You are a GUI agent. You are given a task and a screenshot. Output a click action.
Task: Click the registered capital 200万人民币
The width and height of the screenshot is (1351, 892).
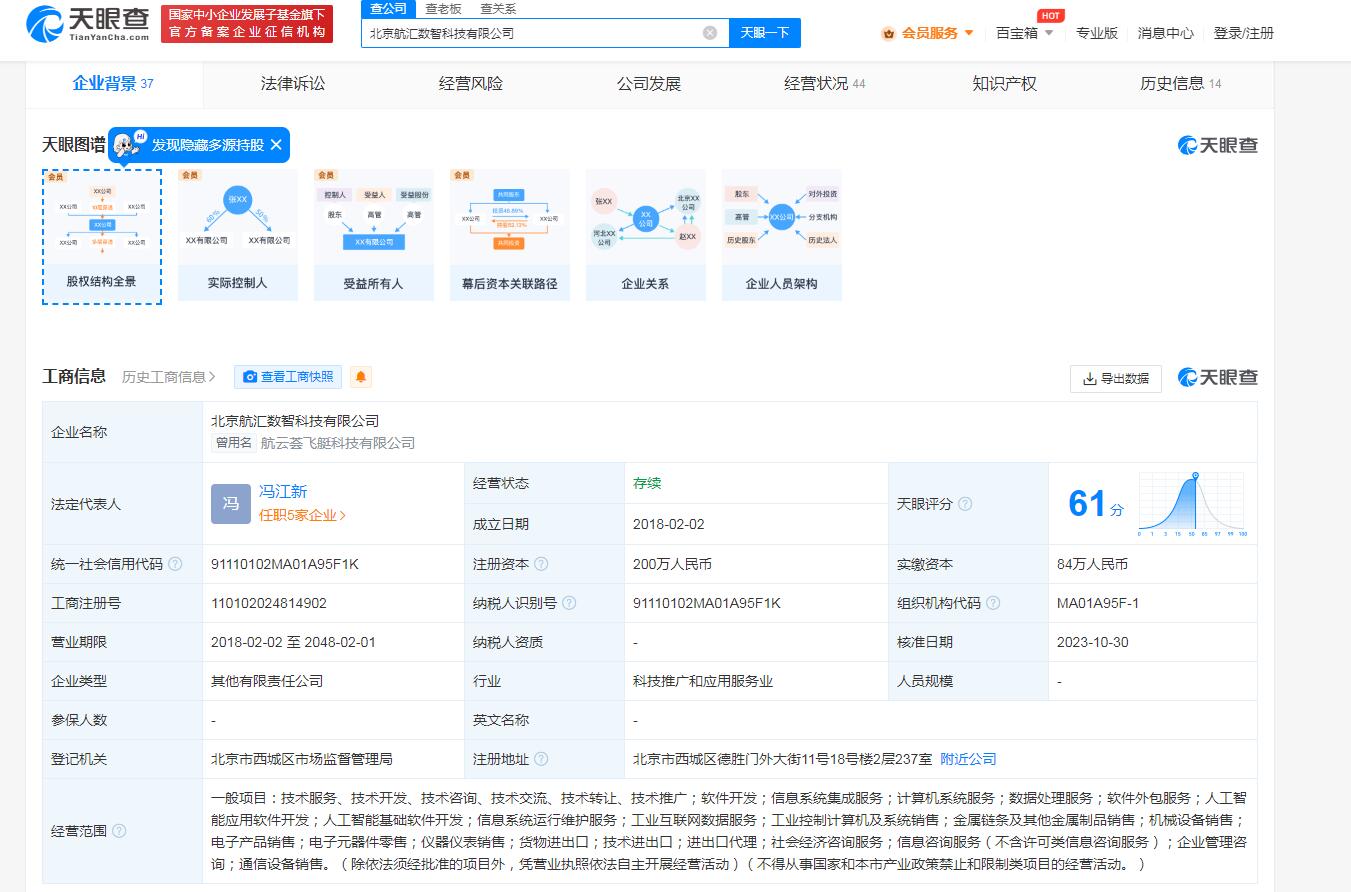(x=673, y=564)
